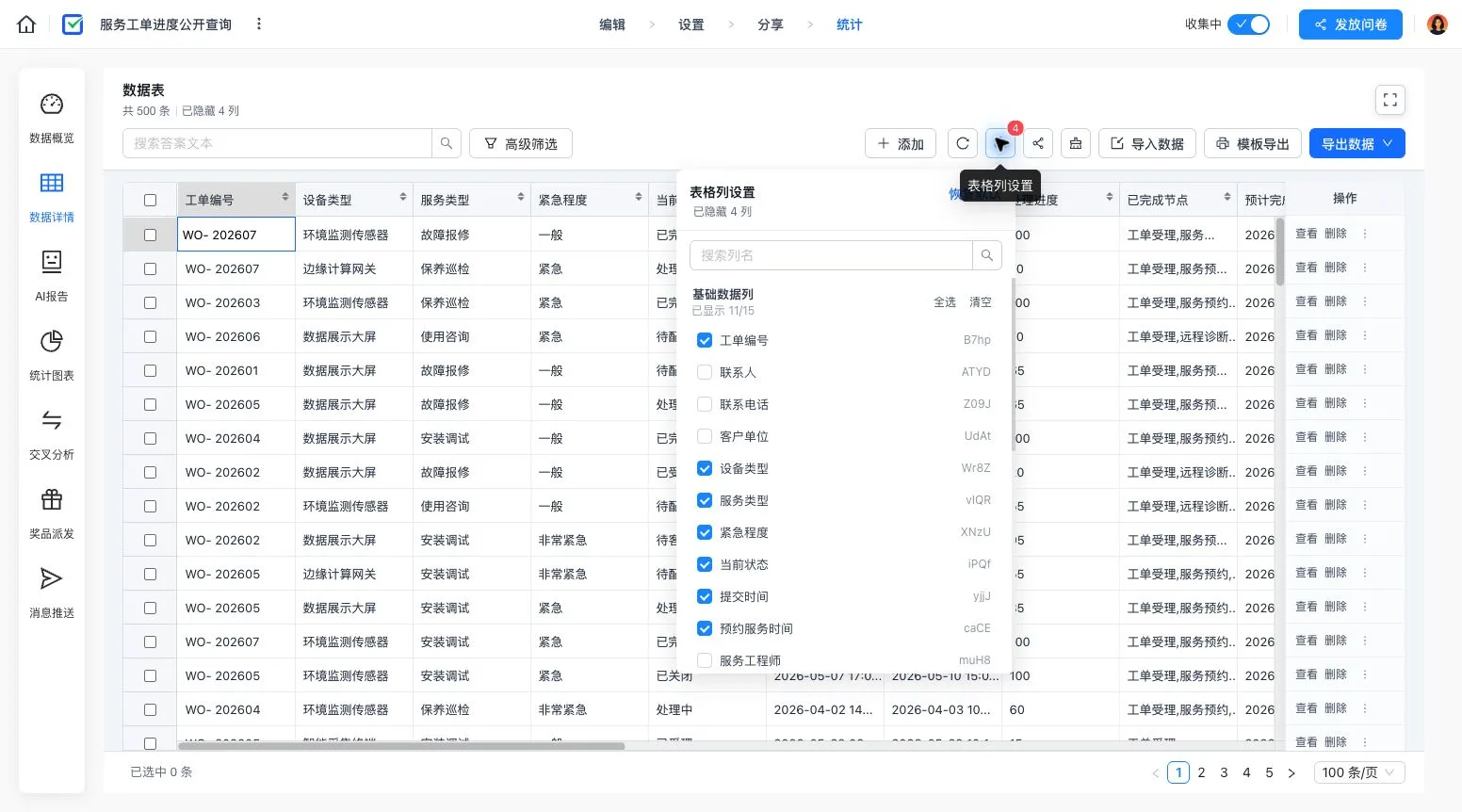Click 发放问卷 button
Image resolution: width=1462 pixels, height=812 pixels.
(x=1351, y=24)
